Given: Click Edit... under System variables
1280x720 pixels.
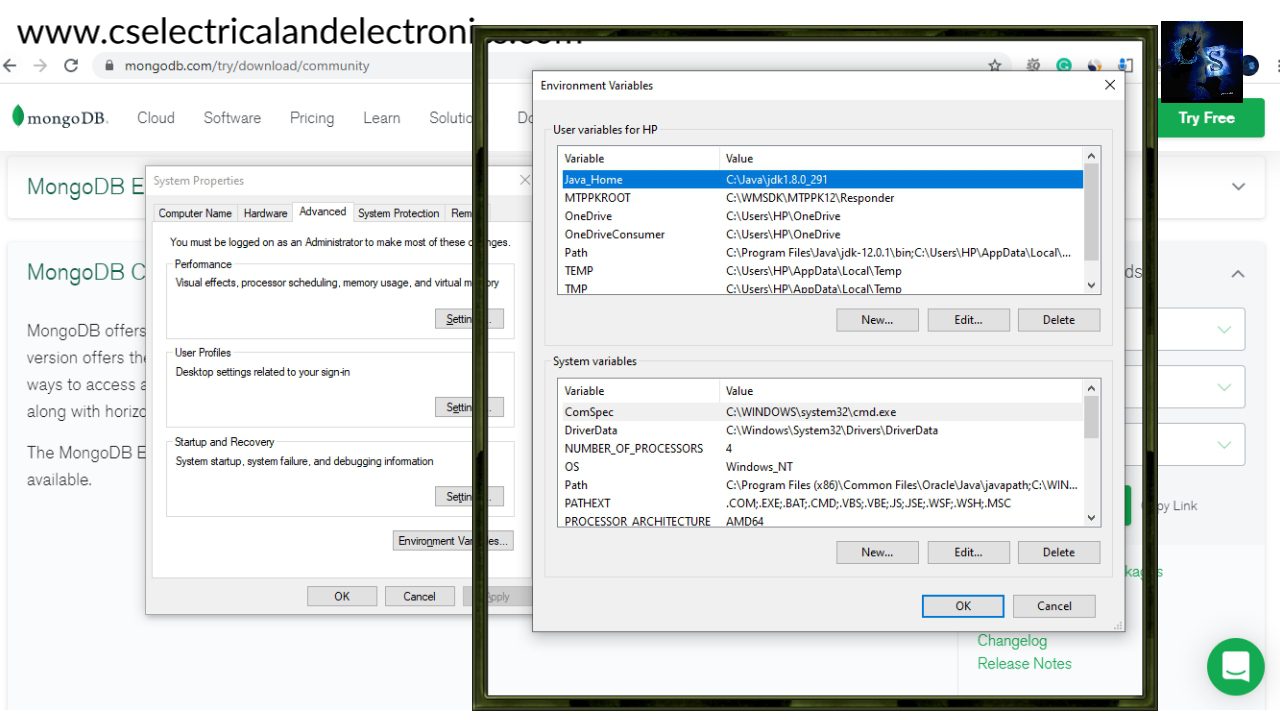Looking at the screenshot, I should click(968, 552).
